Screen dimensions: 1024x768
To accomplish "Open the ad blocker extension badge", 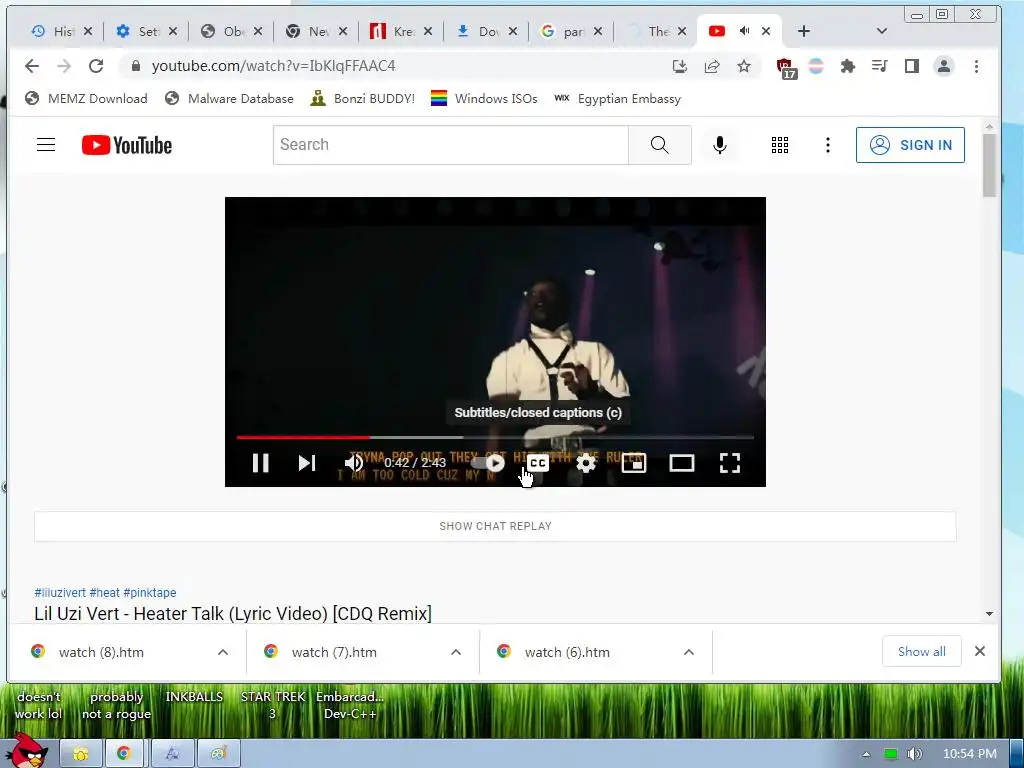I will (785, 67).
